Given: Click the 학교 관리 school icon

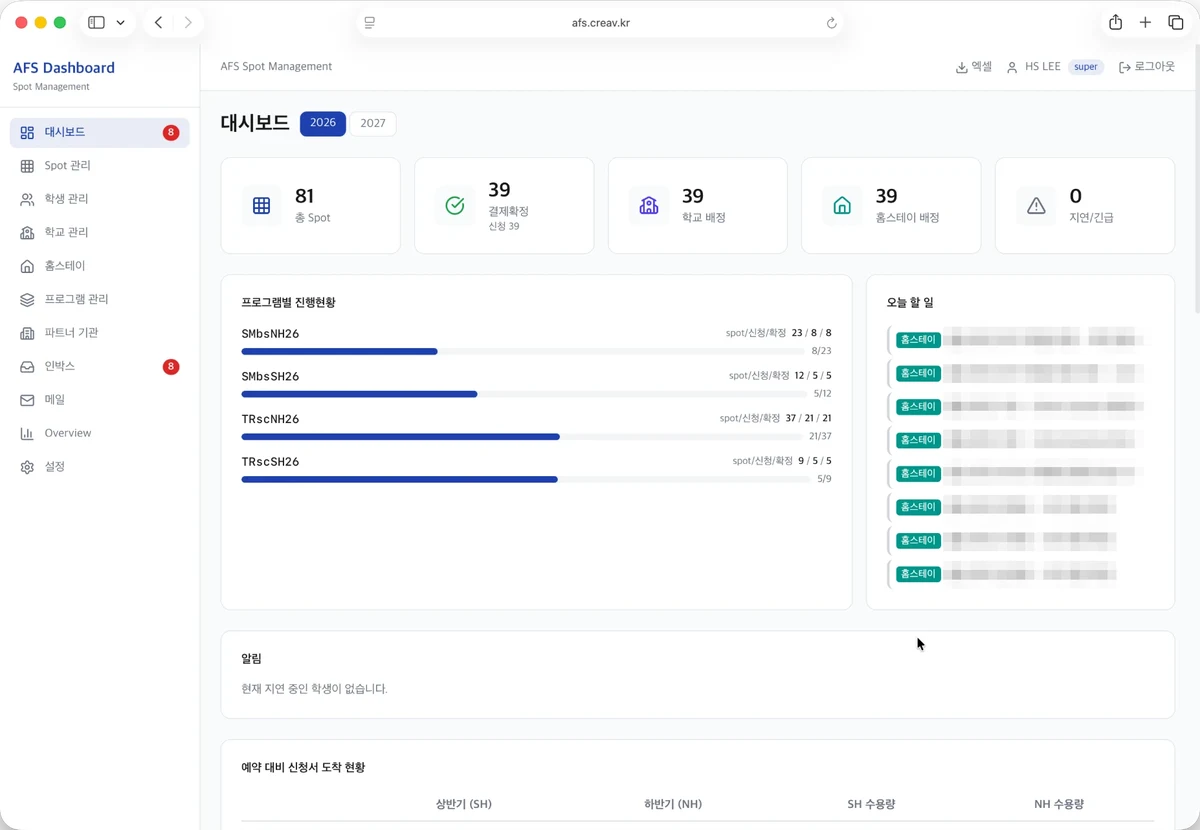Looking at the screenshot, I should 27,233.
